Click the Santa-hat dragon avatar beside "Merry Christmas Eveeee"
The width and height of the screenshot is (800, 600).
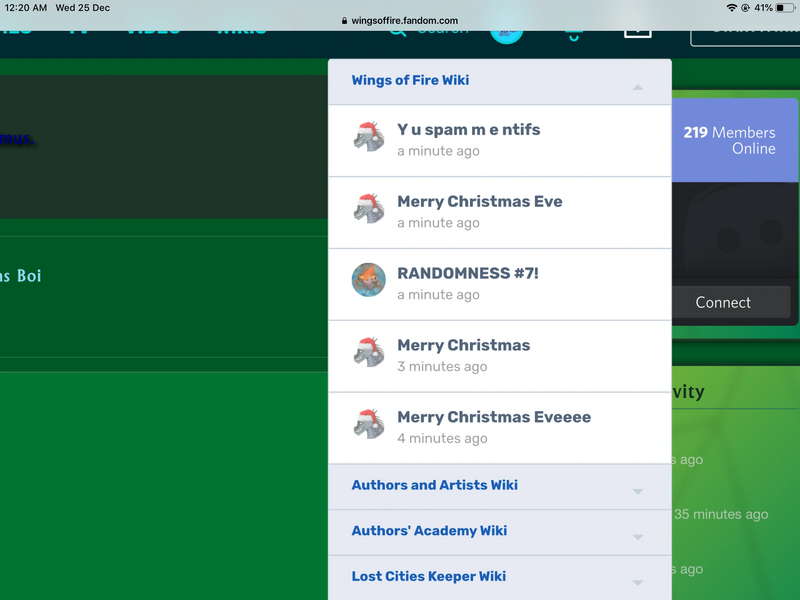tap(368, 424)
